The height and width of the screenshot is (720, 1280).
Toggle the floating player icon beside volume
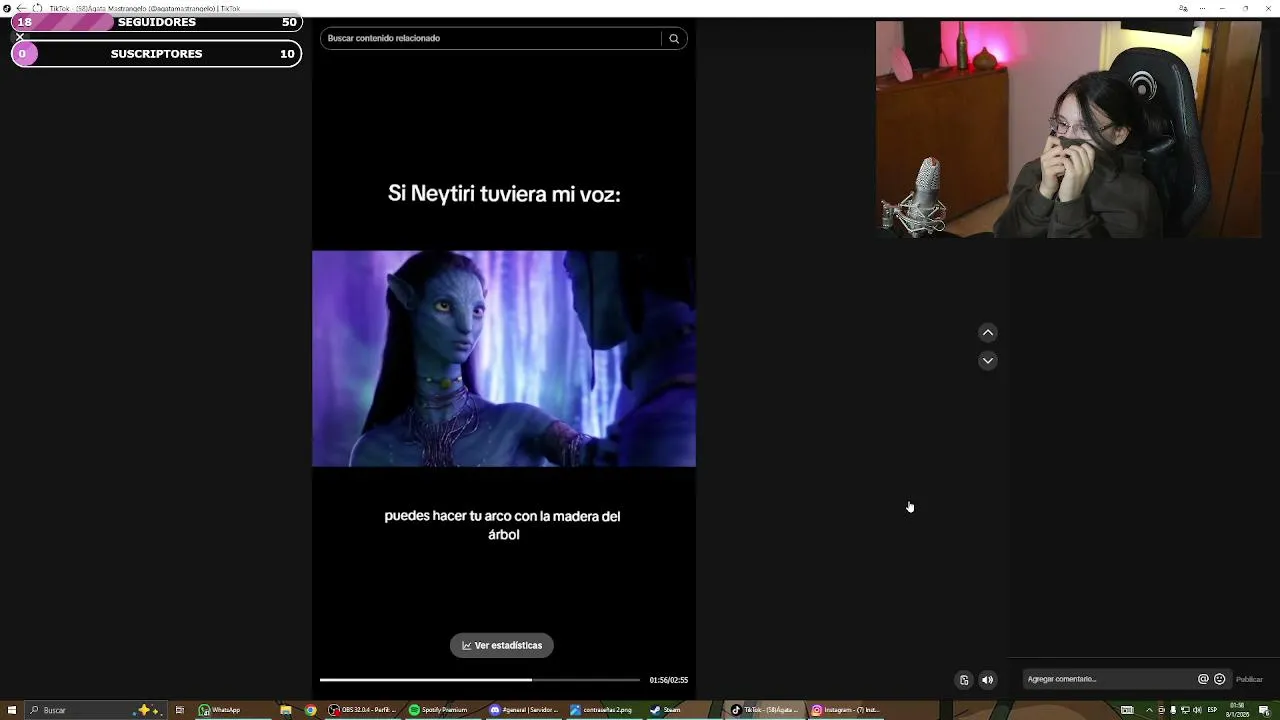point(964,680)
